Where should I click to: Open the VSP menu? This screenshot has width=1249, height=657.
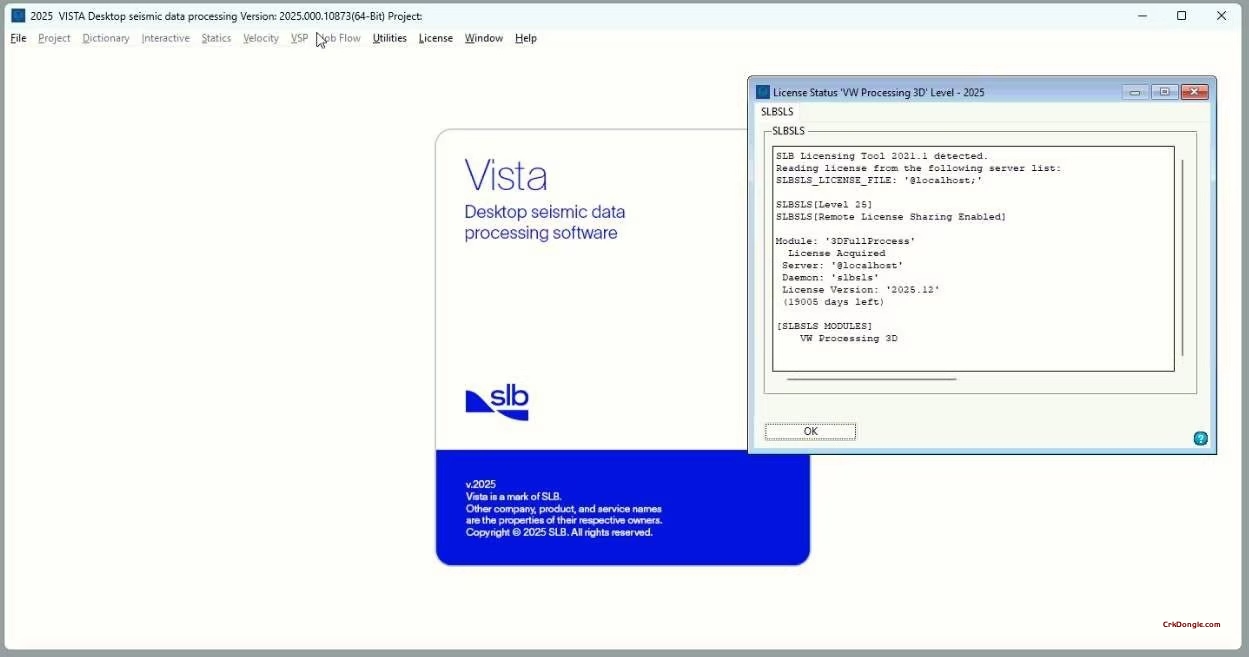click(x=299, y=38)
